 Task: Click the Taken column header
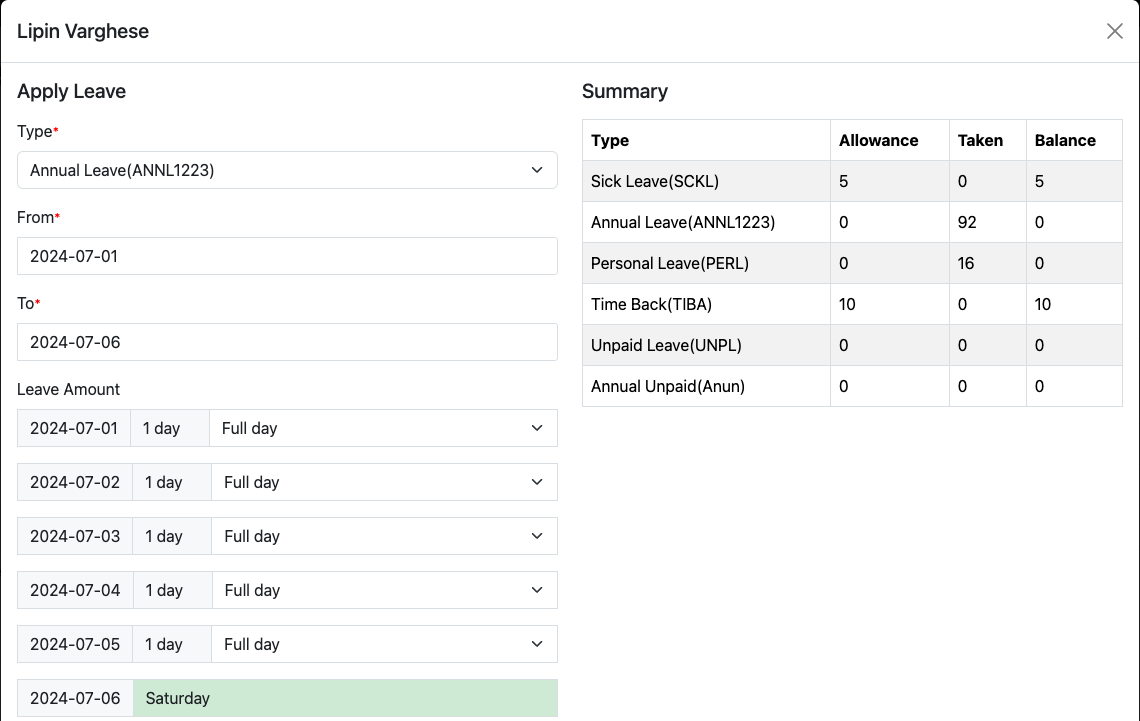tap(980, 140)
